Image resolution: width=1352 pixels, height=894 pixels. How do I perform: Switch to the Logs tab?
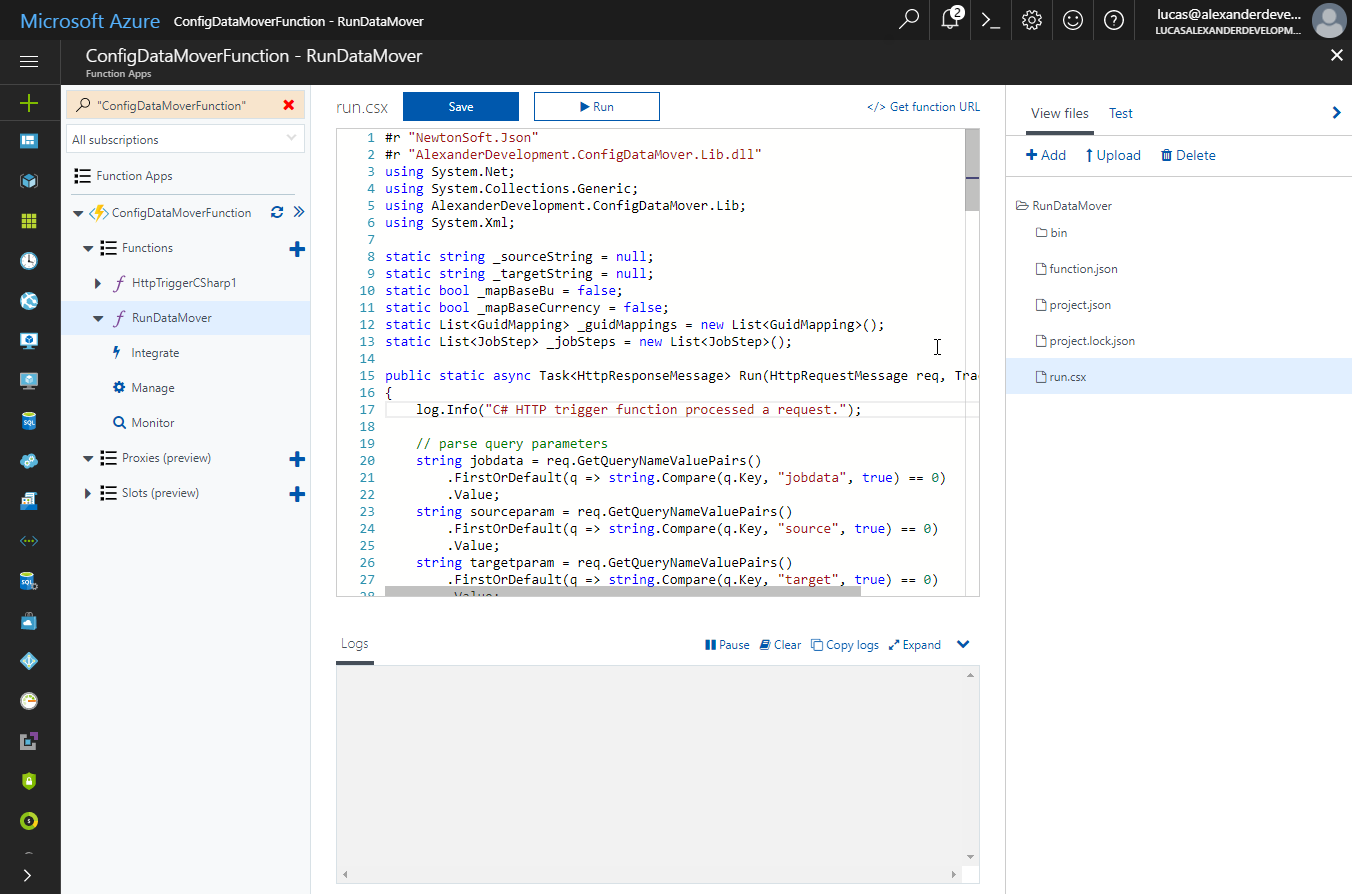pyautogui.click(x=355, y=644)
